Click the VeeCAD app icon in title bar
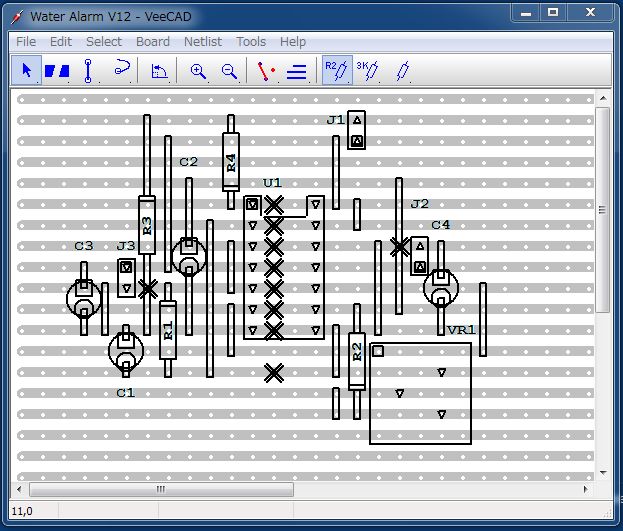The width and height of the screenshot is (623, 531). tap(16, 16)
